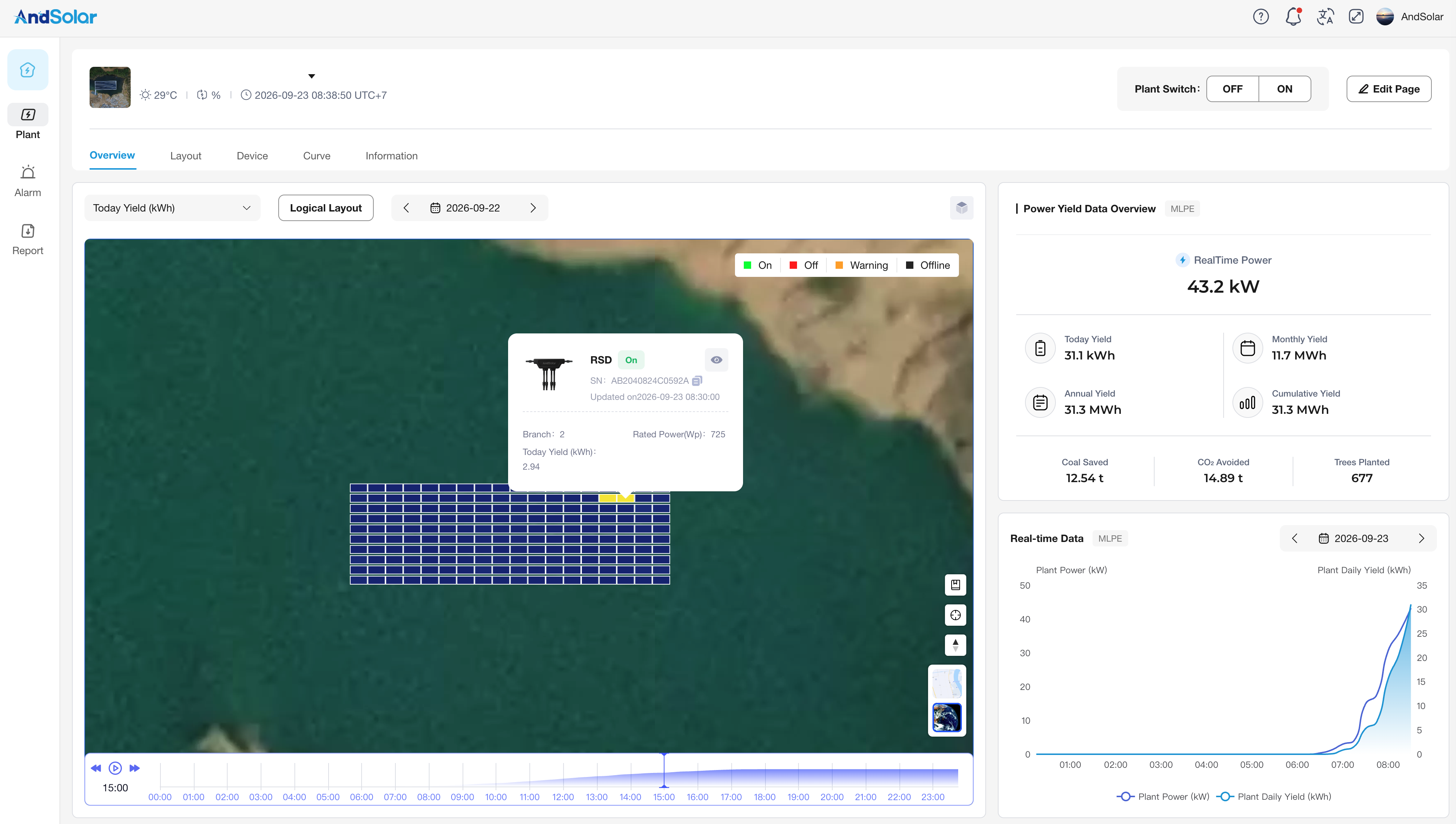Image resolution: width=1456 pixels, height=824 pixels.
Task: Switch to the Information tab
Action: (x=391, y=156)
